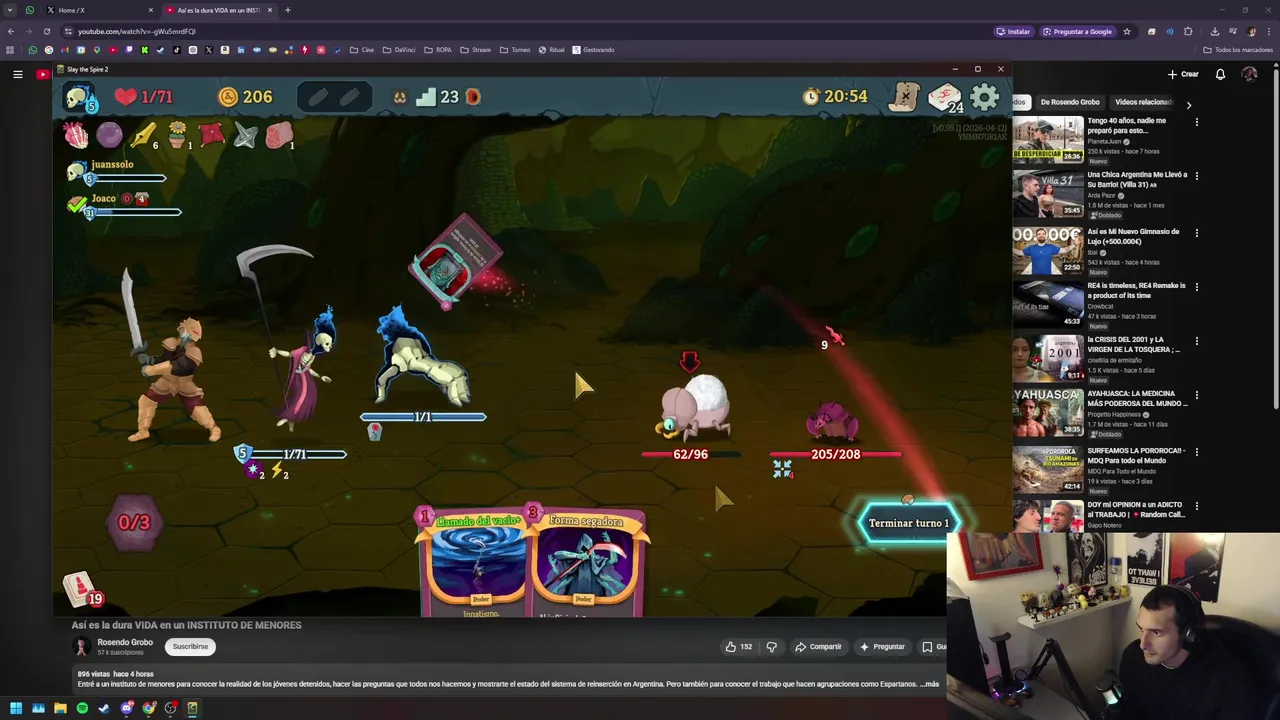This screenshot has width=1280, height=720.
Task: Bookmark this page with star icon
Action: [1127, 31]
